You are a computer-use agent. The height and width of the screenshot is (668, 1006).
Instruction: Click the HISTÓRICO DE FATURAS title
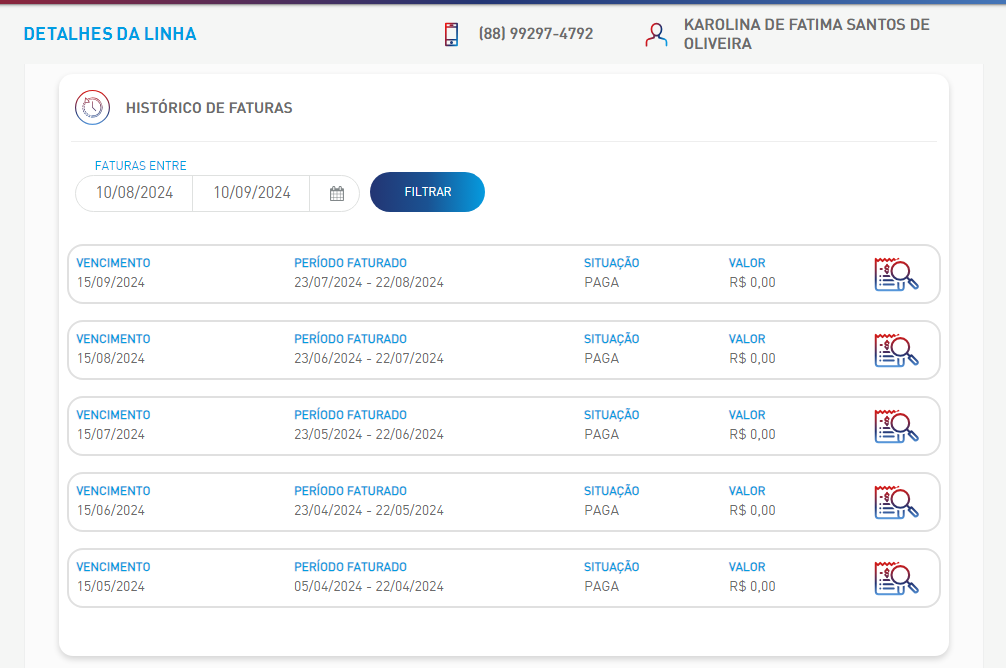point(209,108)
